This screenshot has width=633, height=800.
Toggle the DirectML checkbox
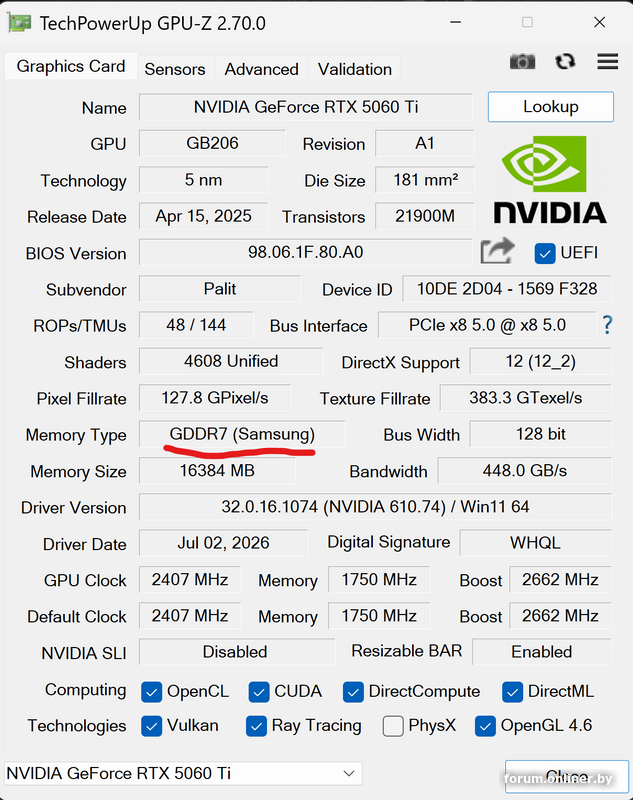pyautogui.click(x=512, y=692)
